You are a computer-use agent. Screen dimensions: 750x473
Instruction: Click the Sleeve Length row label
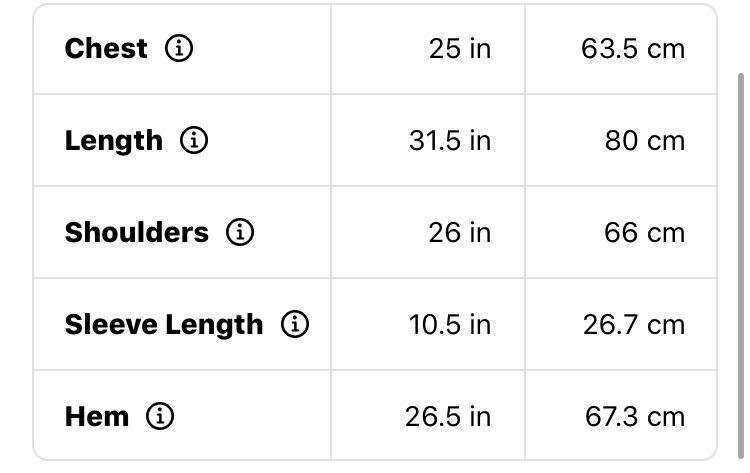point(164,325)
